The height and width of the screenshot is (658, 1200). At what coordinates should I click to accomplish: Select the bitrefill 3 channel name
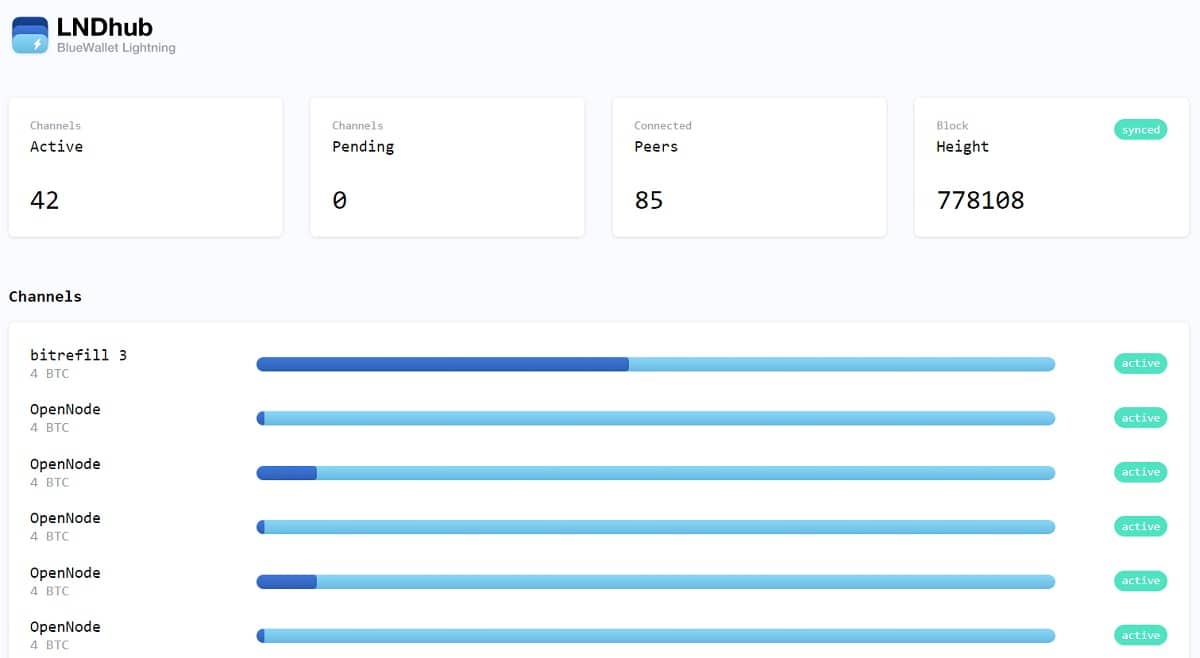(78, 355)
